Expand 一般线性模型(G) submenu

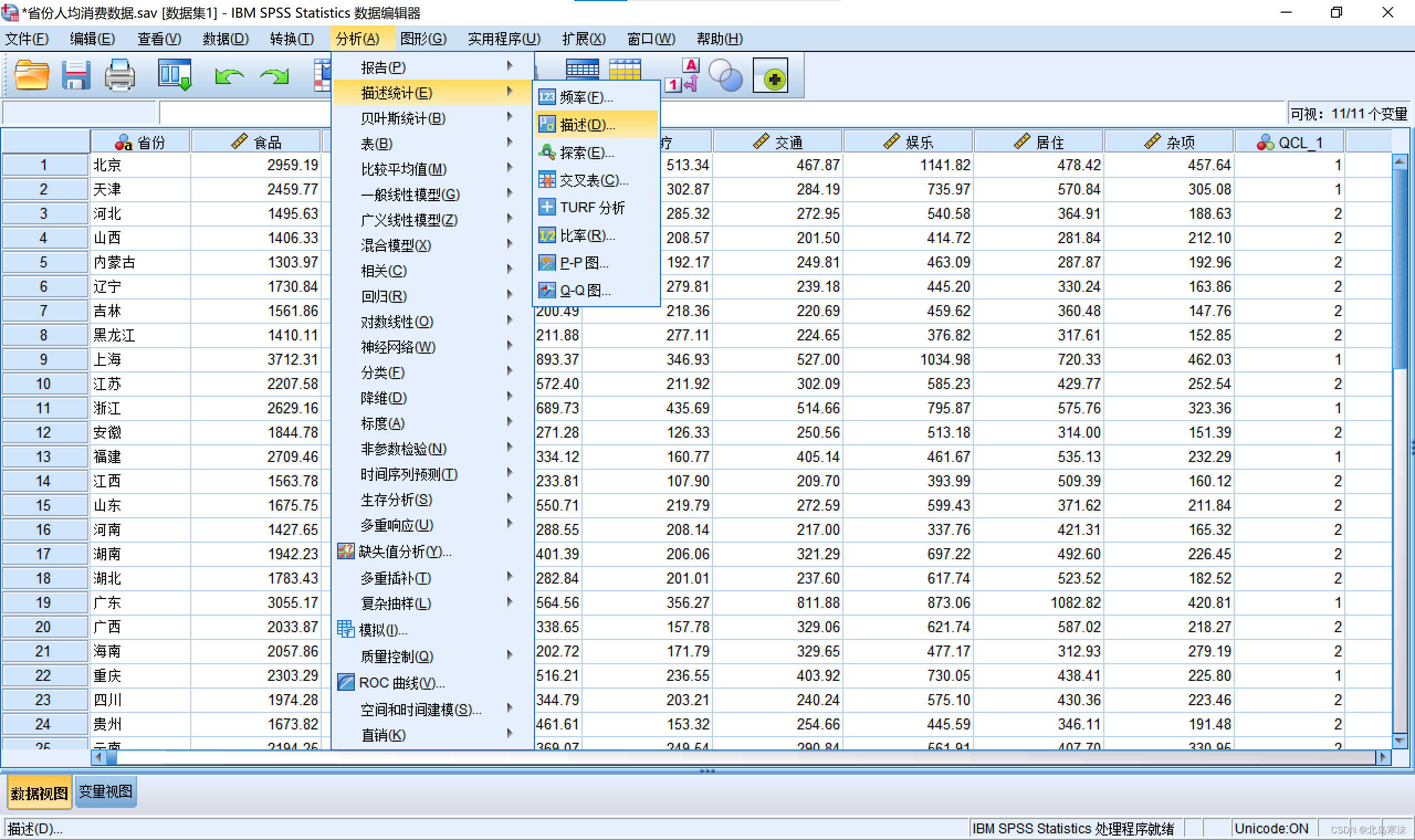tap(432, 195)
